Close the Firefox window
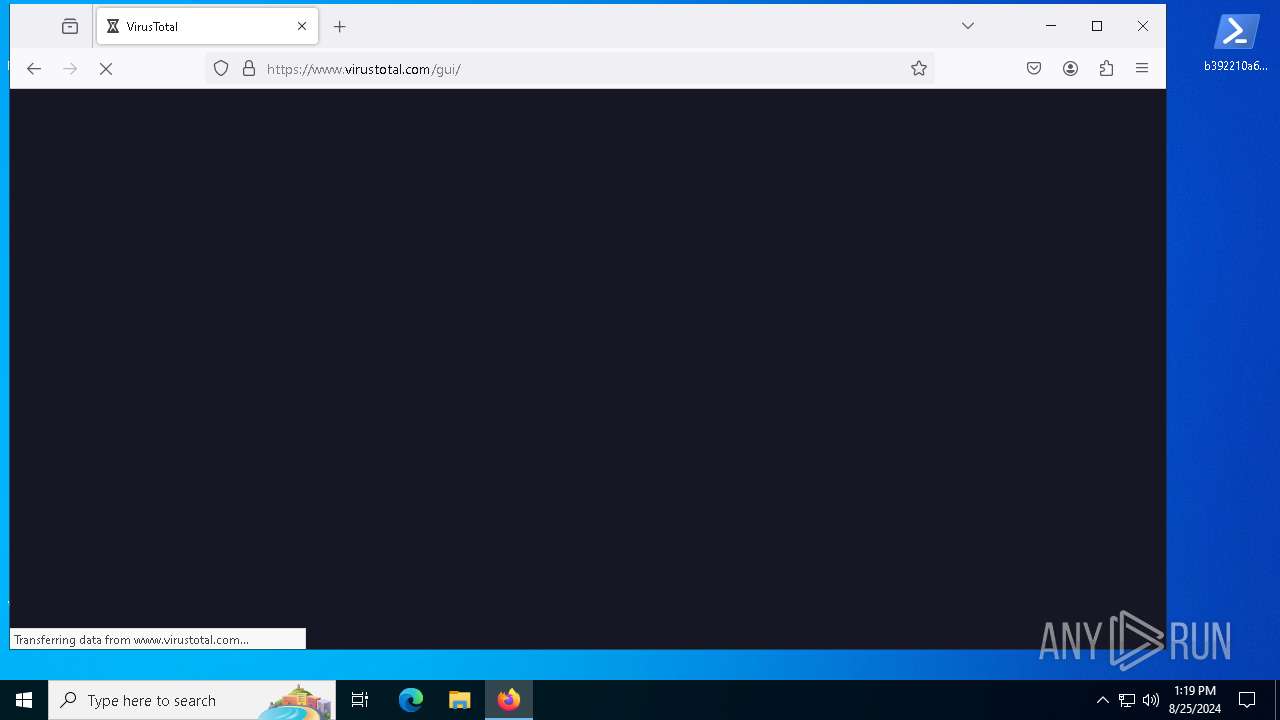The width and height of the screenshot is (1280, 720). point(1143,26)
